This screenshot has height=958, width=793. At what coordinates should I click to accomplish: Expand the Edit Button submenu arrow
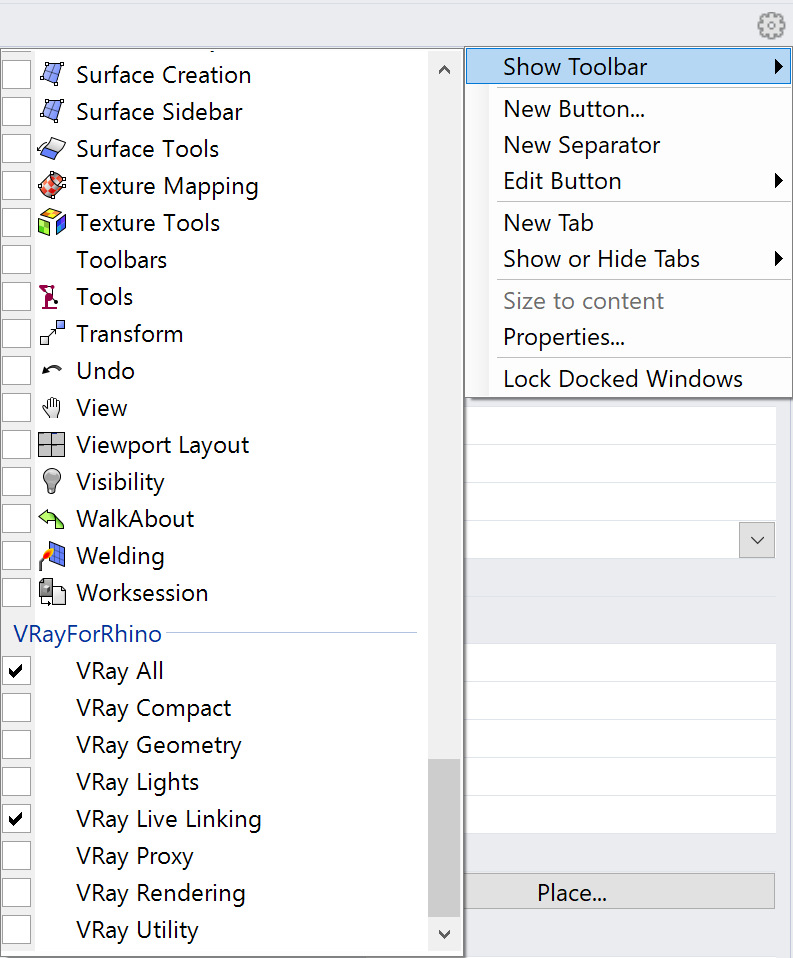coord(778,181)
